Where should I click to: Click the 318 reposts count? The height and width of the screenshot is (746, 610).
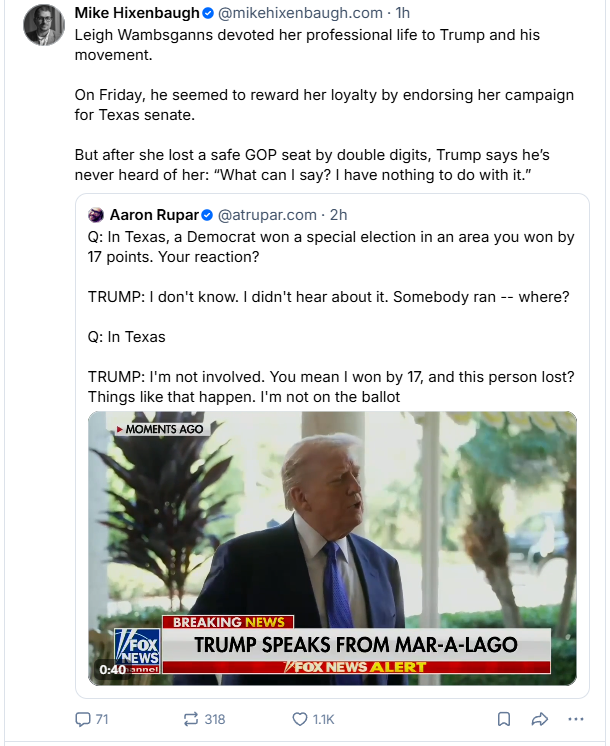click(214, 719)
